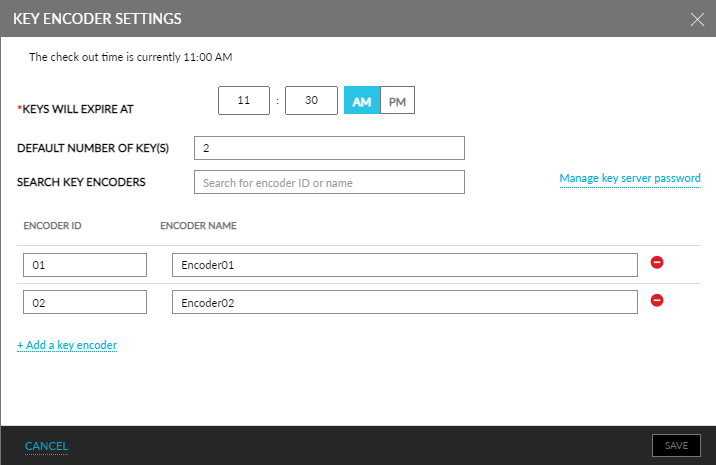Cancel the key encoder settings changes
This screenshot has width=716, height=465.
point(47,446)
